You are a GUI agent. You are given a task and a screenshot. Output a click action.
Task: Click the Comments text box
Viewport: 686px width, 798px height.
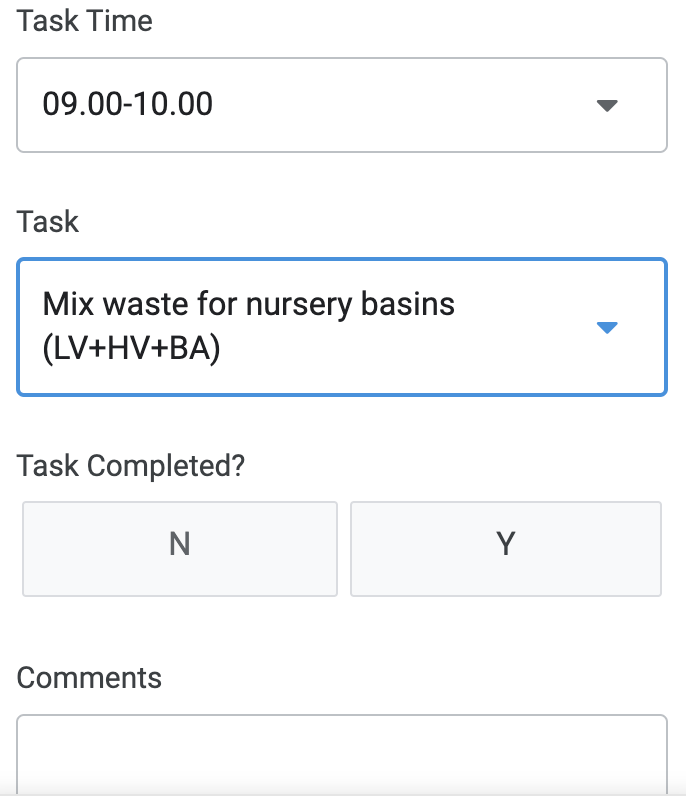point(342,754)
